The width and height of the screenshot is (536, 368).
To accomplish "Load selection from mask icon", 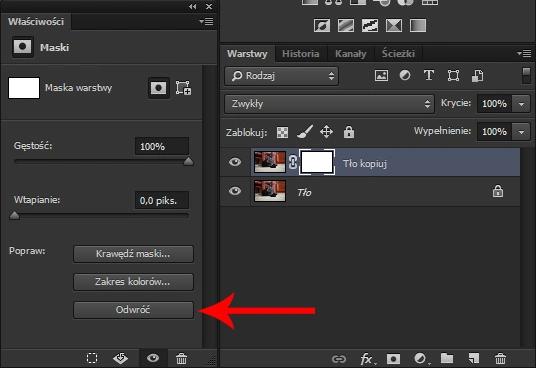I will click(92, 358).
